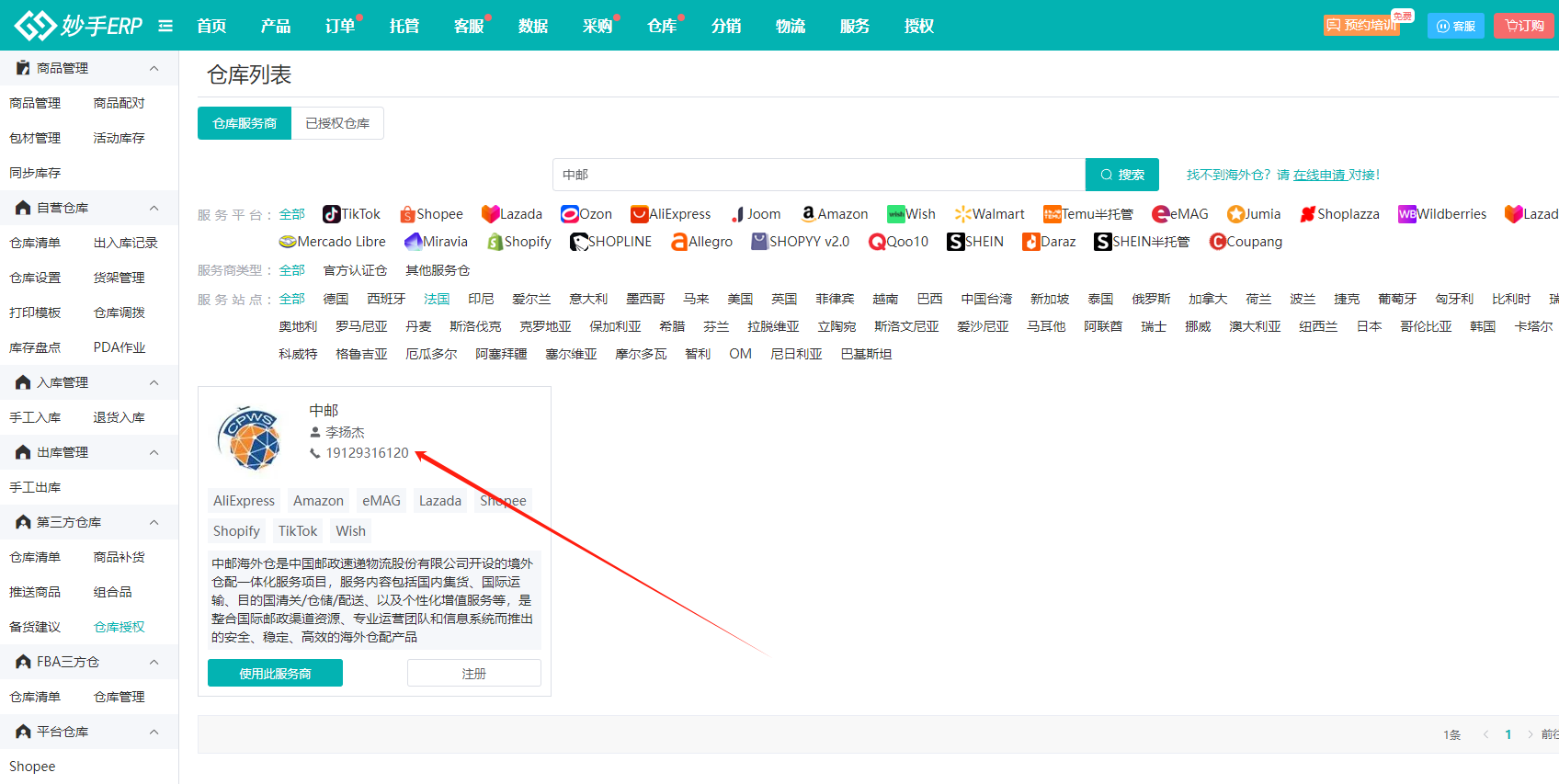Select the 仓库服务商 tab
This screenshot has height=784, width=1559.
245,123
